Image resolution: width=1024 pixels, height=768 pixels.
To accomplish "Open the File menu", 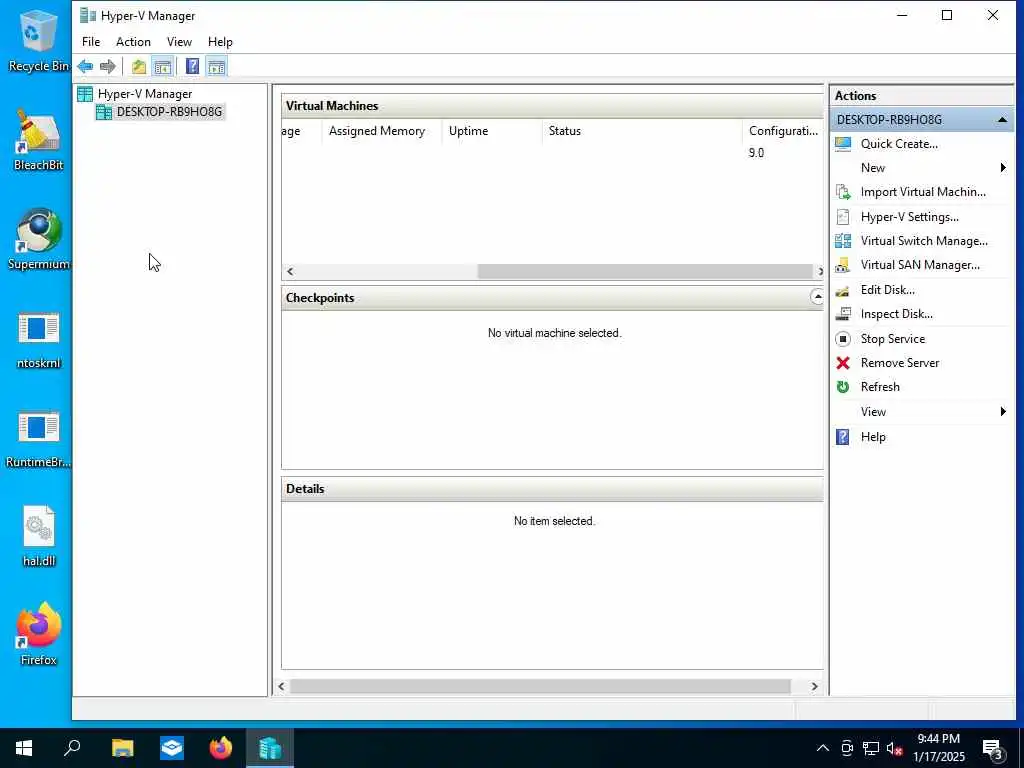I will click(91, 42).
